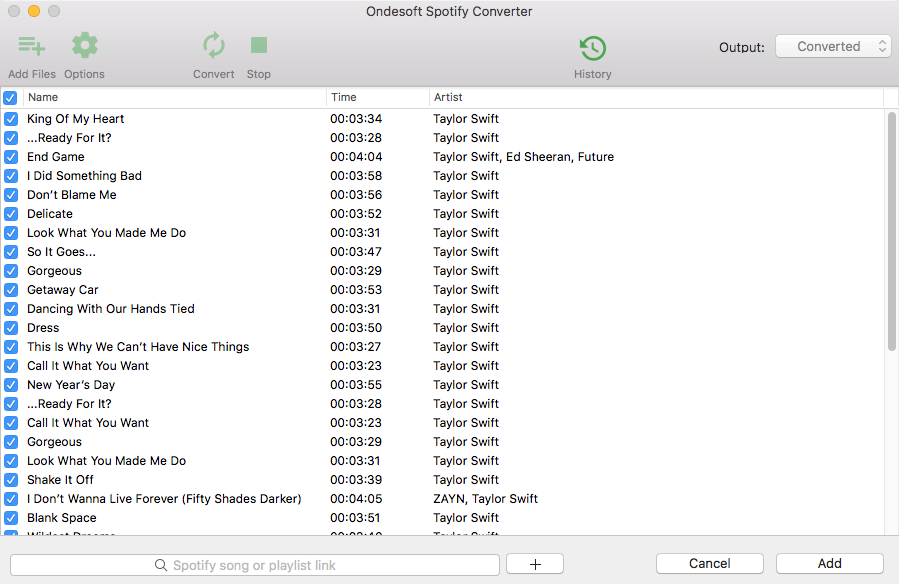Click the Add Files toolbar icon
The width and height of the screenshot is (899, 584).
point(32,46)
